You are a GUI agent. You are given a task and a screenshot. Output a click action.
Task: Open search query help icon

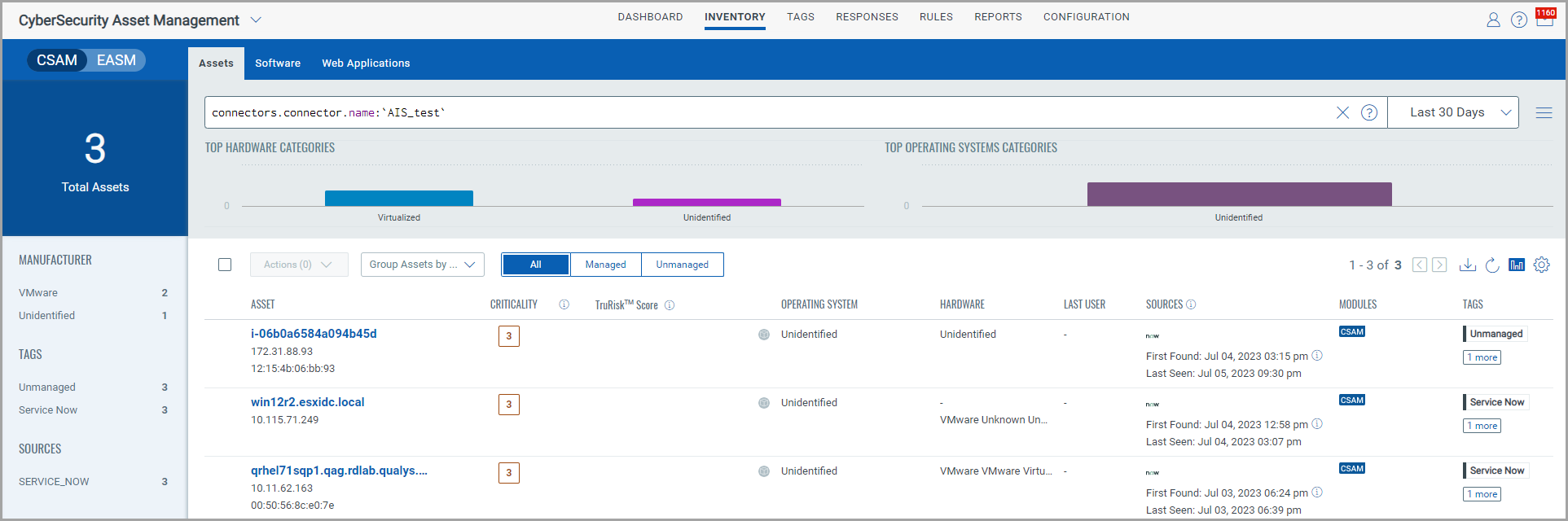click(1369, 112)
